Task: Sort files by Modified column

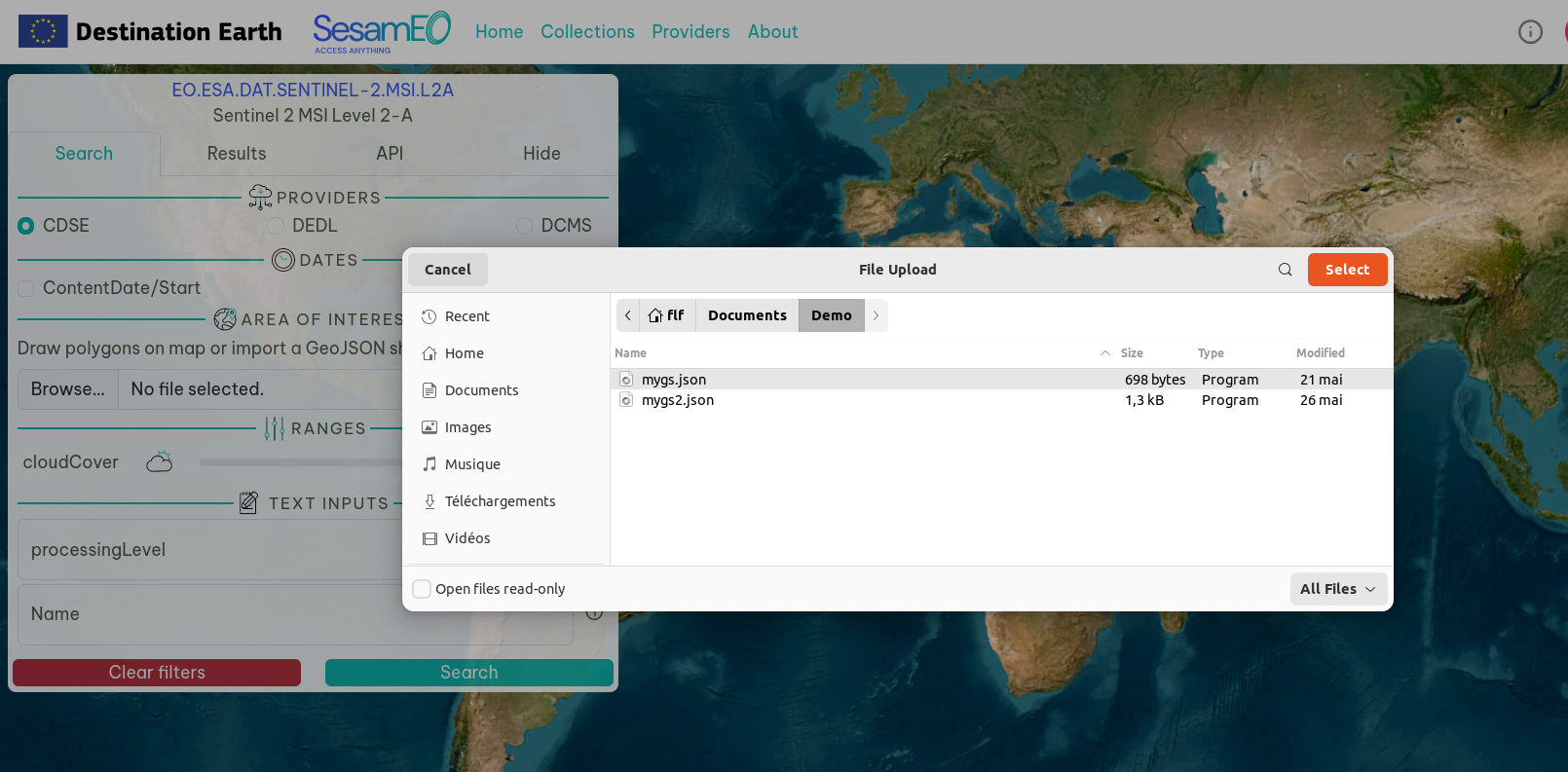Action: pos(1320,353)
